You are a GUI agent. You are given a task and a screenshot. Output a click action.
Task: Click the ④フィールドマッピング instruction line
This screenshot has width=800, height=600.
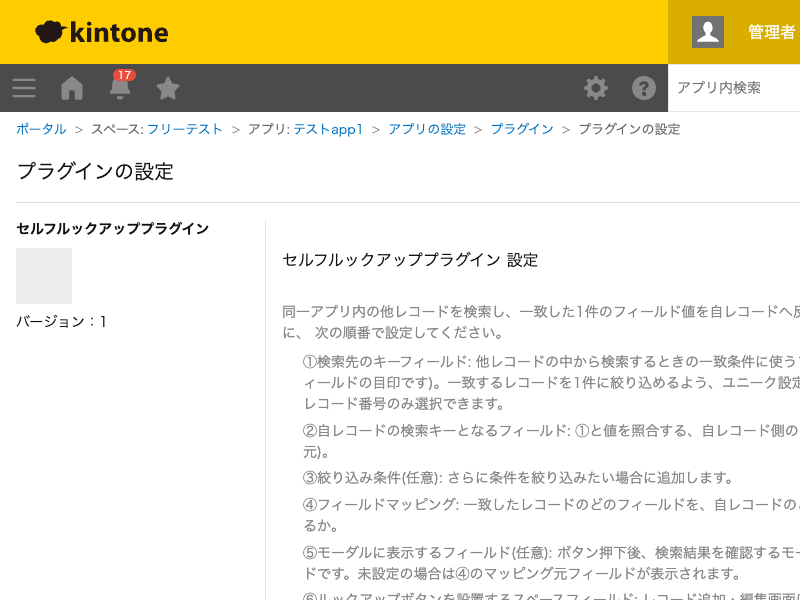coord(551,514)
